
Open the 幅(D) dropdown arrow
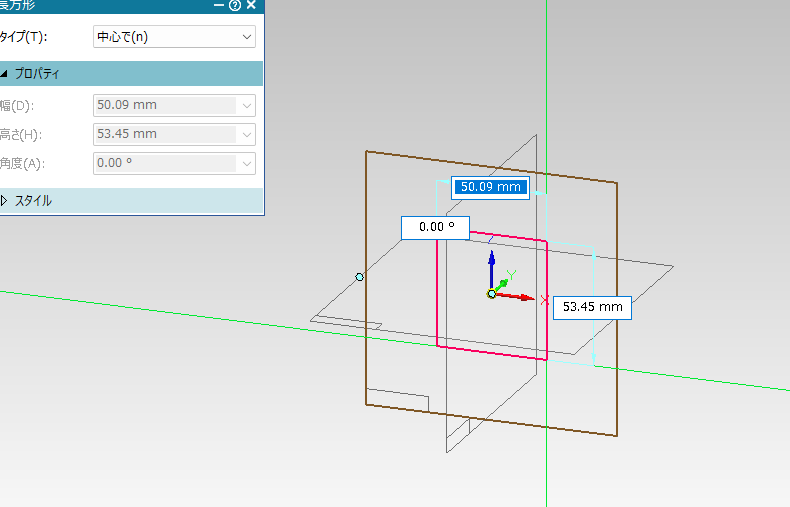247,104
